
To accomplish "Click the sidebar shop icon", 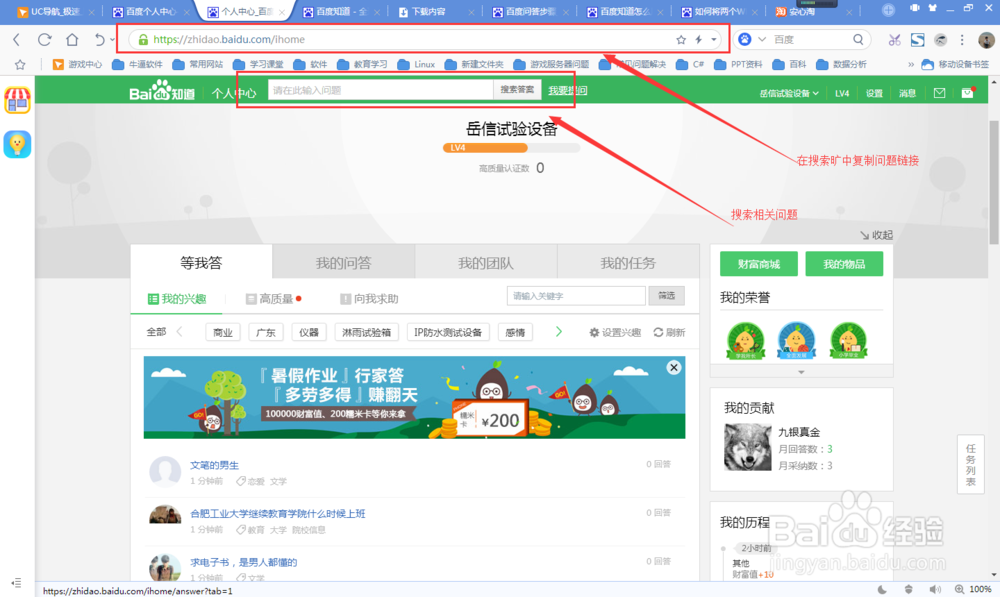I will pyautogui.click(x=17, y=100).
